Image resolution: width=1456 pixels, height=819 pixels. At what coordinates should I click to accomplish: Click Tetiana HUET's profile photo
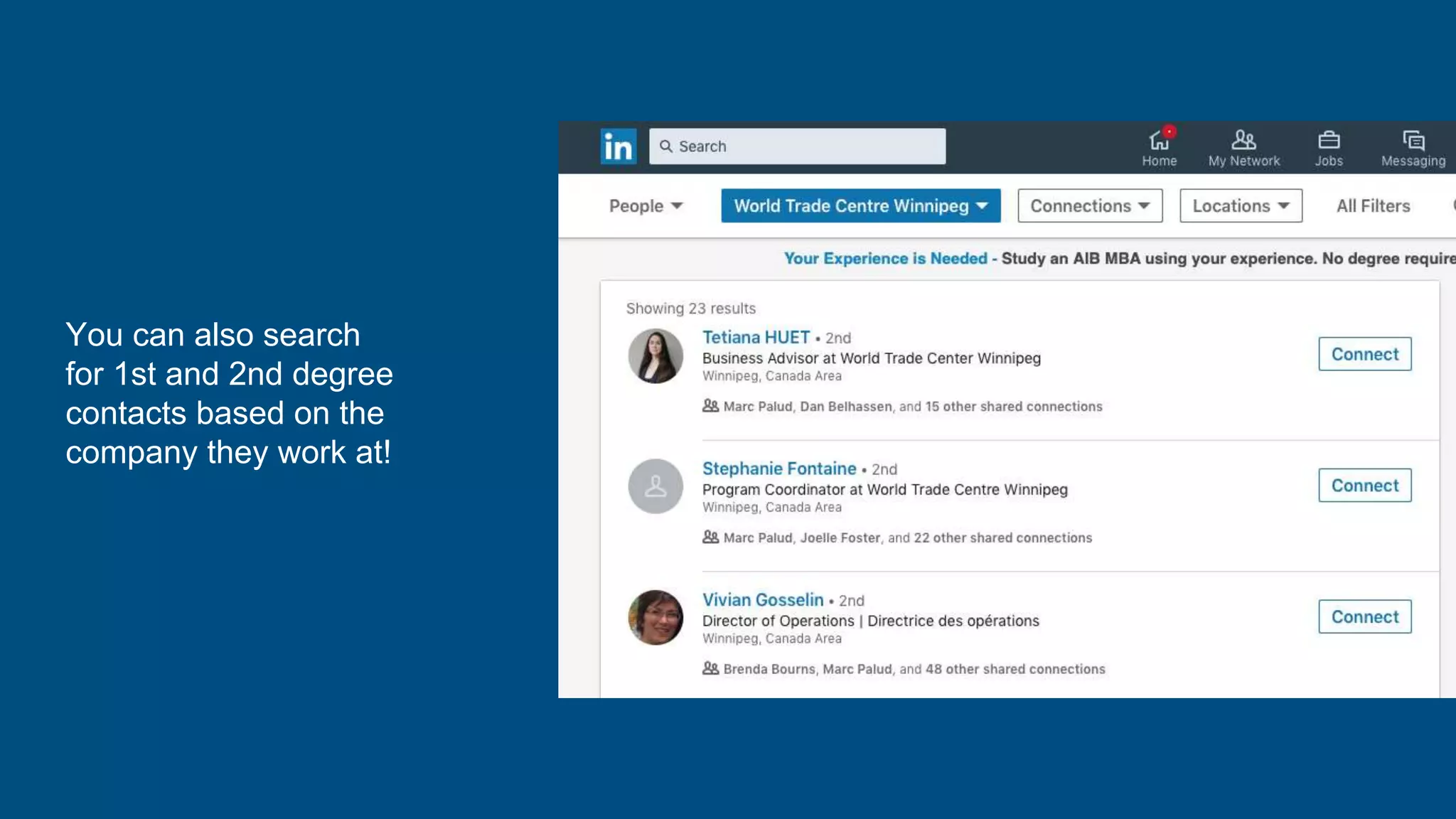[655, 356]
